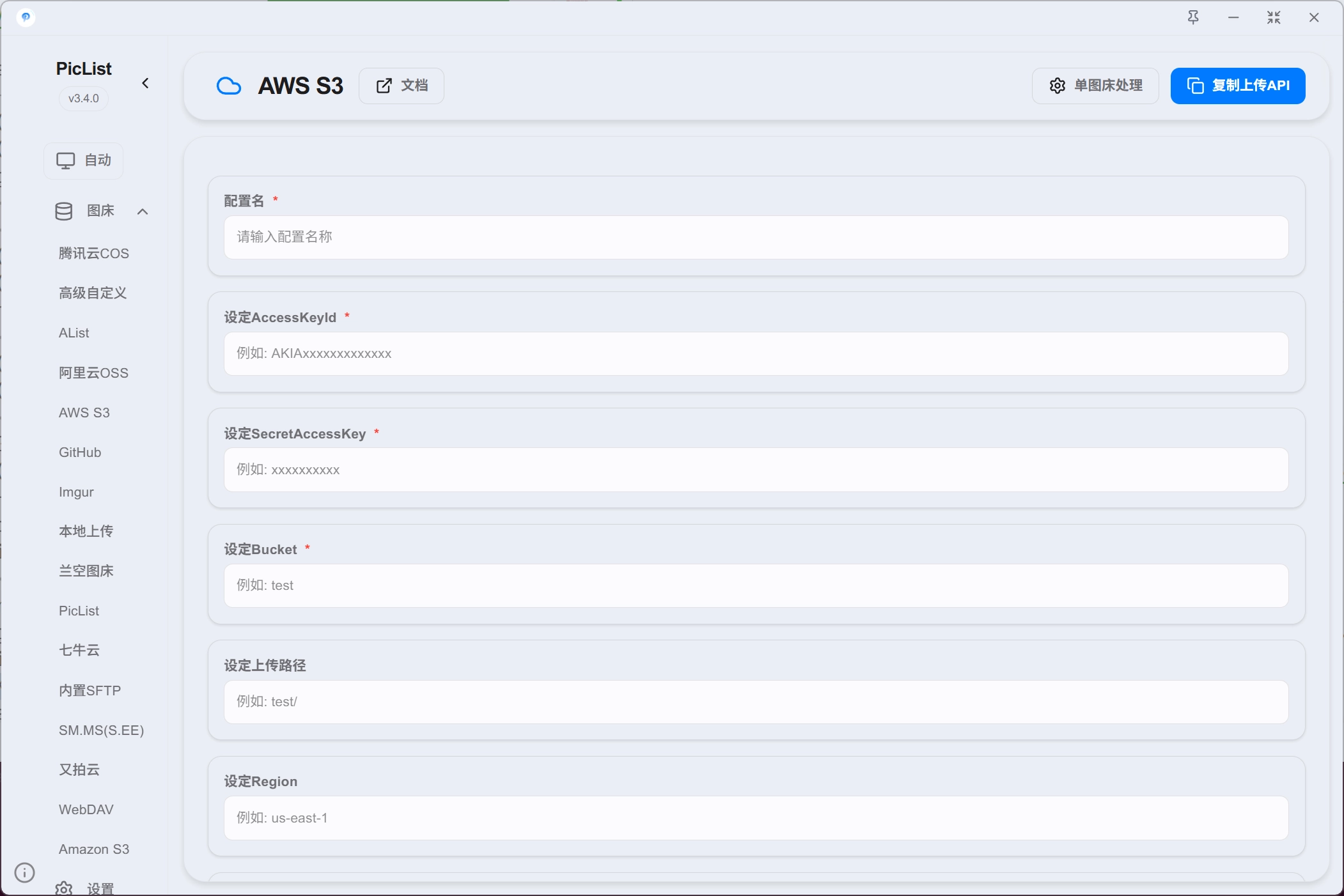Screen dimensions: 1344x896
Task: Click the v3.4.0 version badge
Action: pyautogui.click(x=84, y=98)
